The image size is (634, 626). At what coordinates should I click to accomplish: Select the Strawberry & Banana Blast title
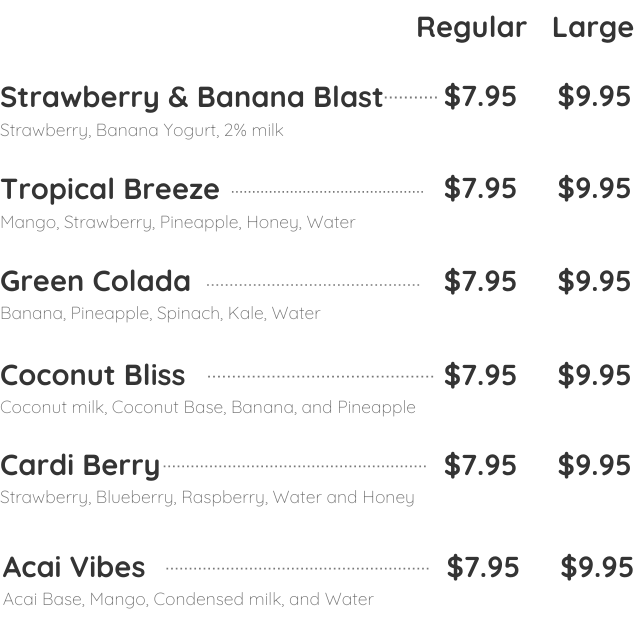(x=191, y=97)
